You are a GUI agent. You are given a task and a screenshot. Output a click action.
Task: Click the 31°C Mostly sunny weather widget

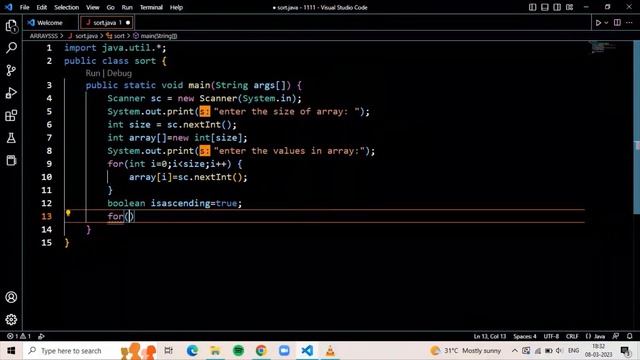[465, 351]
